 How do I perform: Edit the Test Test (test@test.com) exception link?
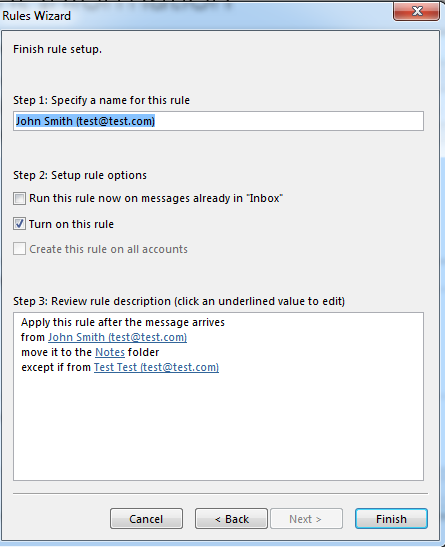point(156,367)
